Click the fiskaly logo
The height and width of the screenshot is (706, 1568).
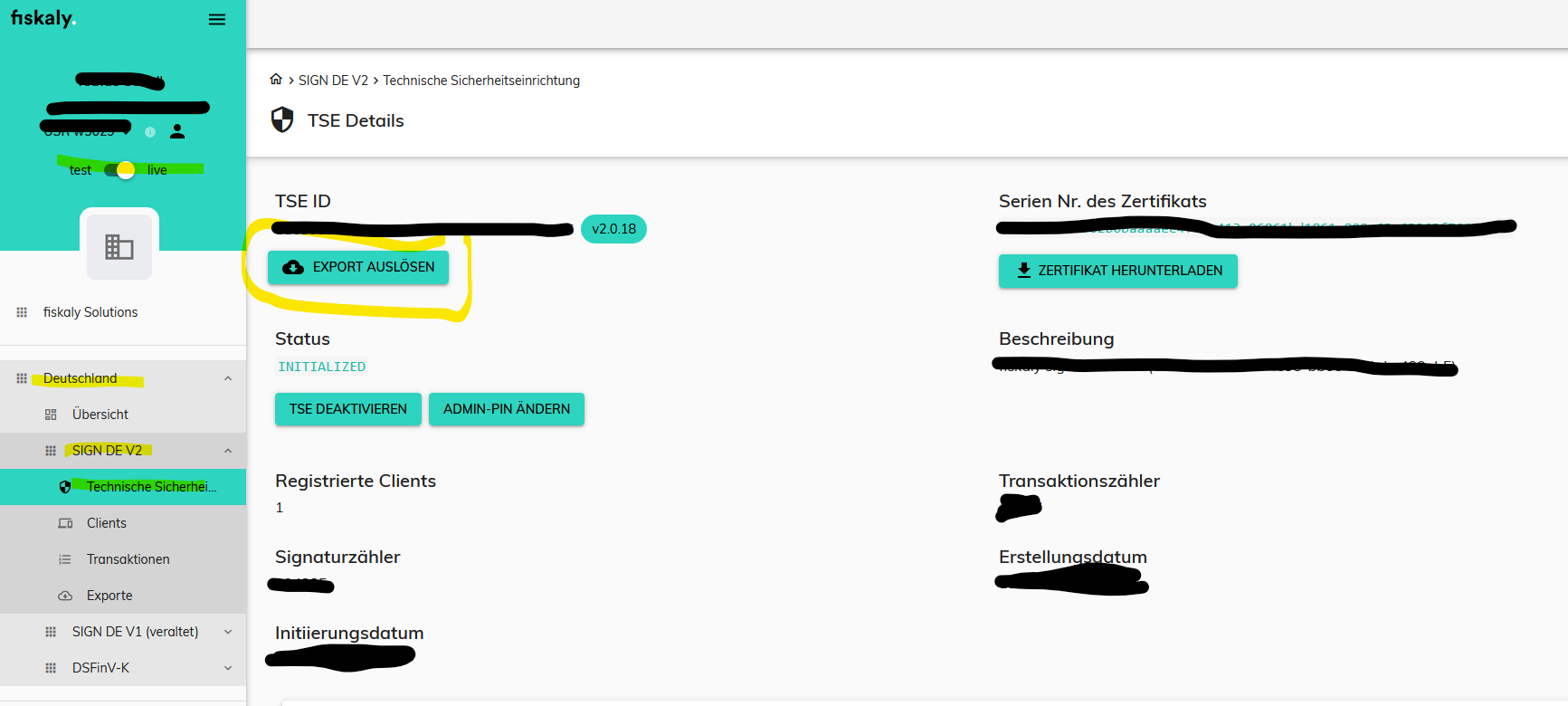[43, 18]
